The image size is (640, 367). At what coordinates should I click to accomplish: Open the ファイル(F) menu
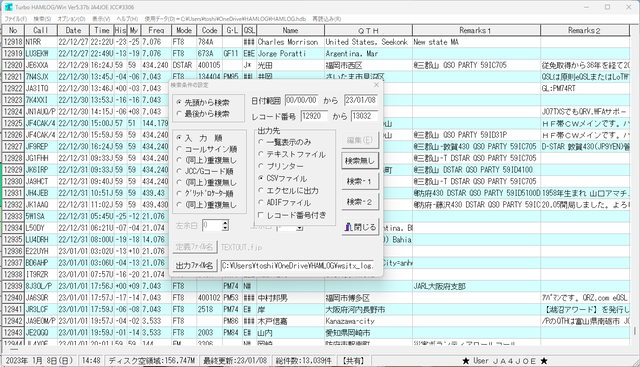16,19
